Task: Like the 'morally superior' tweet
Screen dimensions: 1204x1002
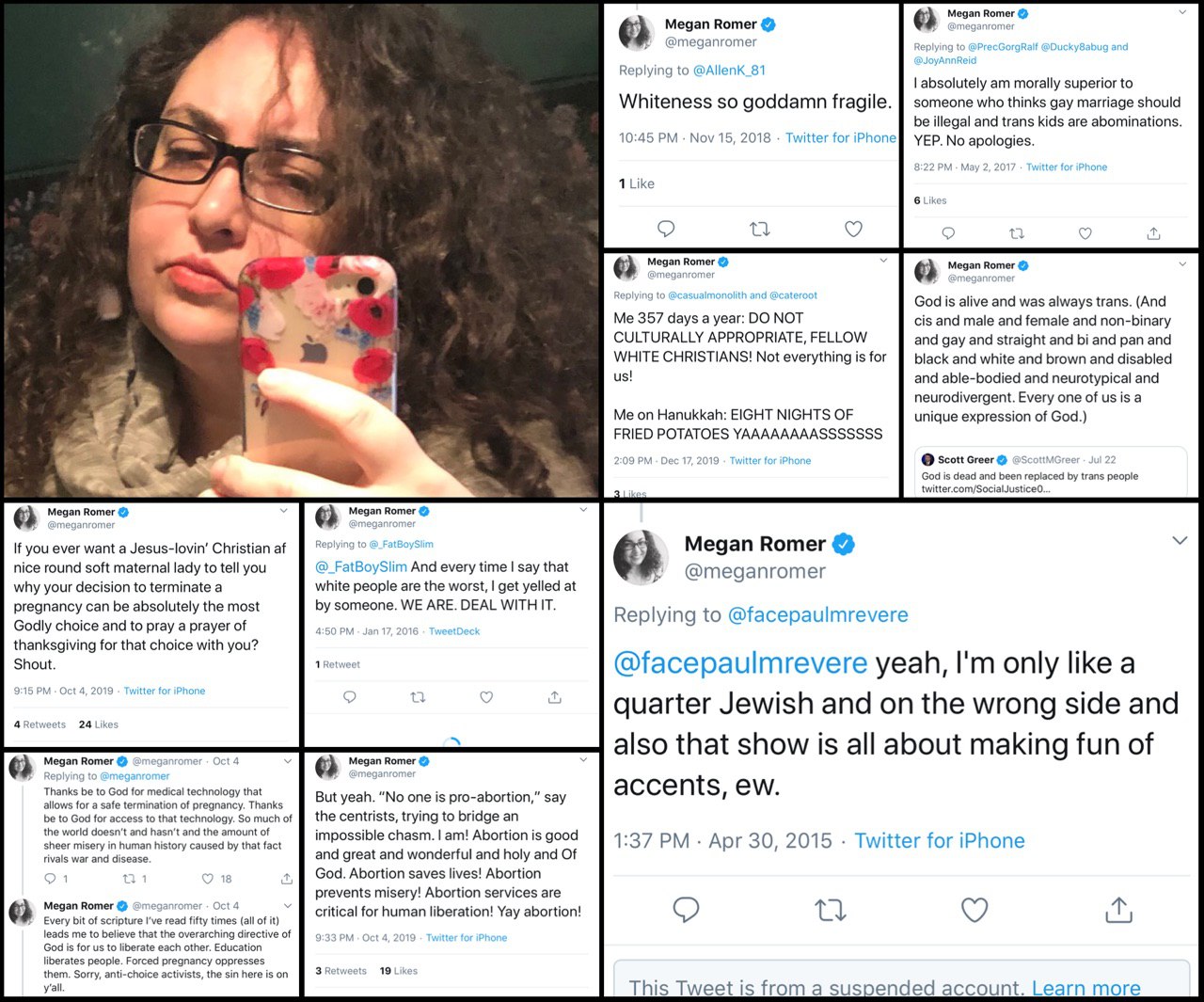Action: (1085, 233)
